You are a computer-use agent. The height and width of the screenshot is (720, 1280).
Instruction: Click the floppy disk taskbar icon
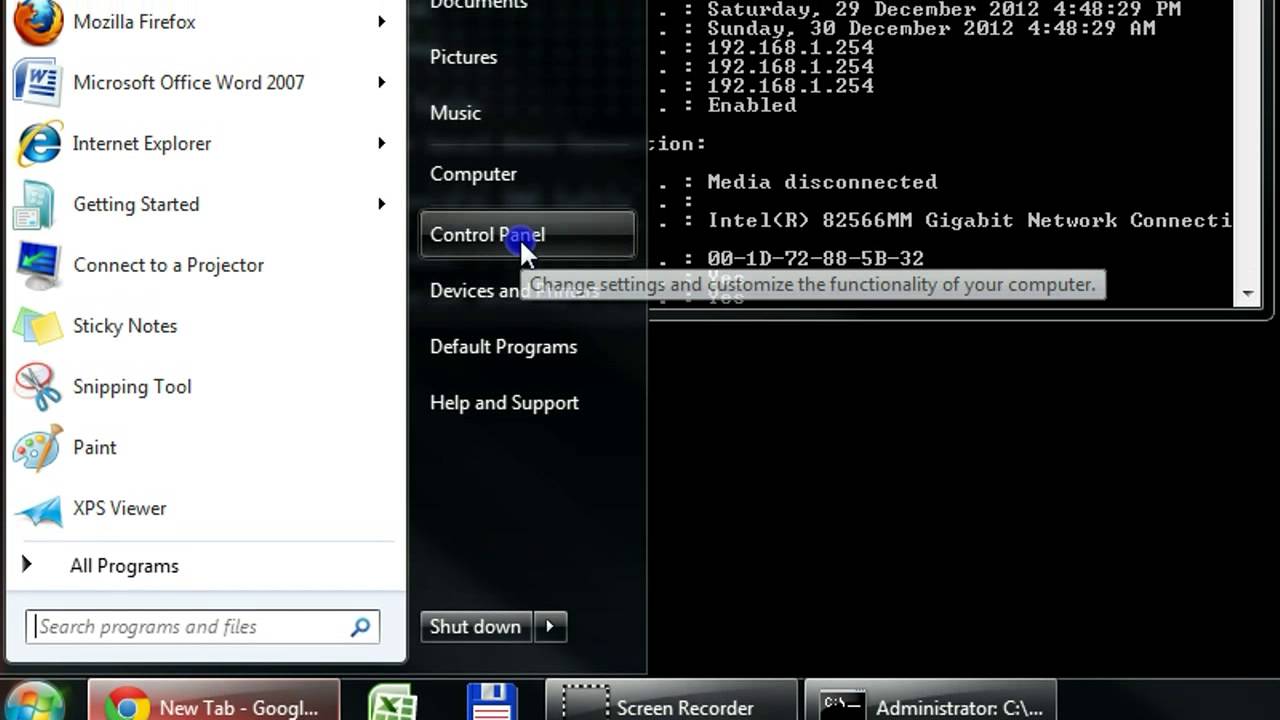(x=491, y=703)
